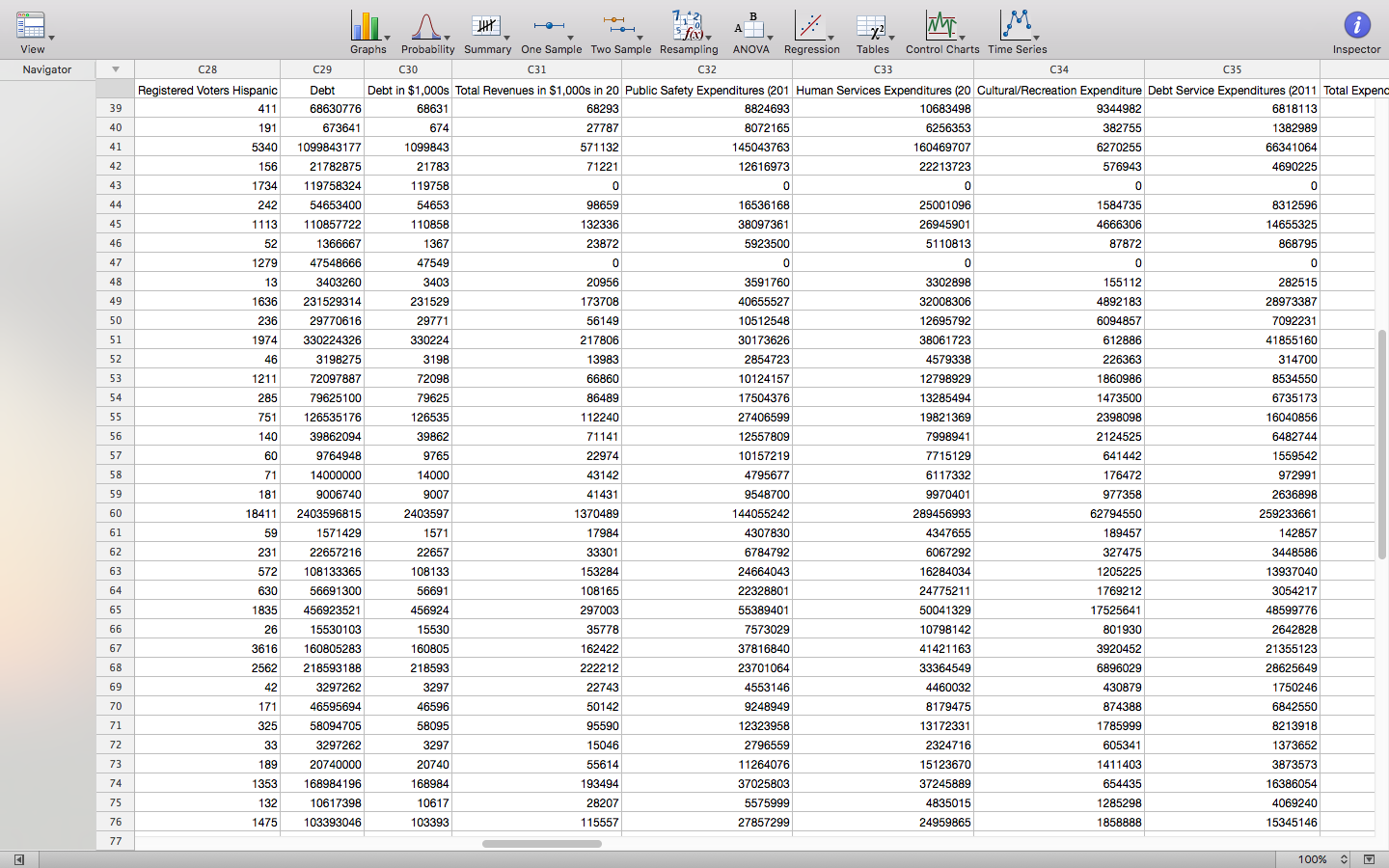Click the 'Public Safety Expenditures' name cell
The image size is (1389, 868).
pyautogui.click(x=707, y=90)
